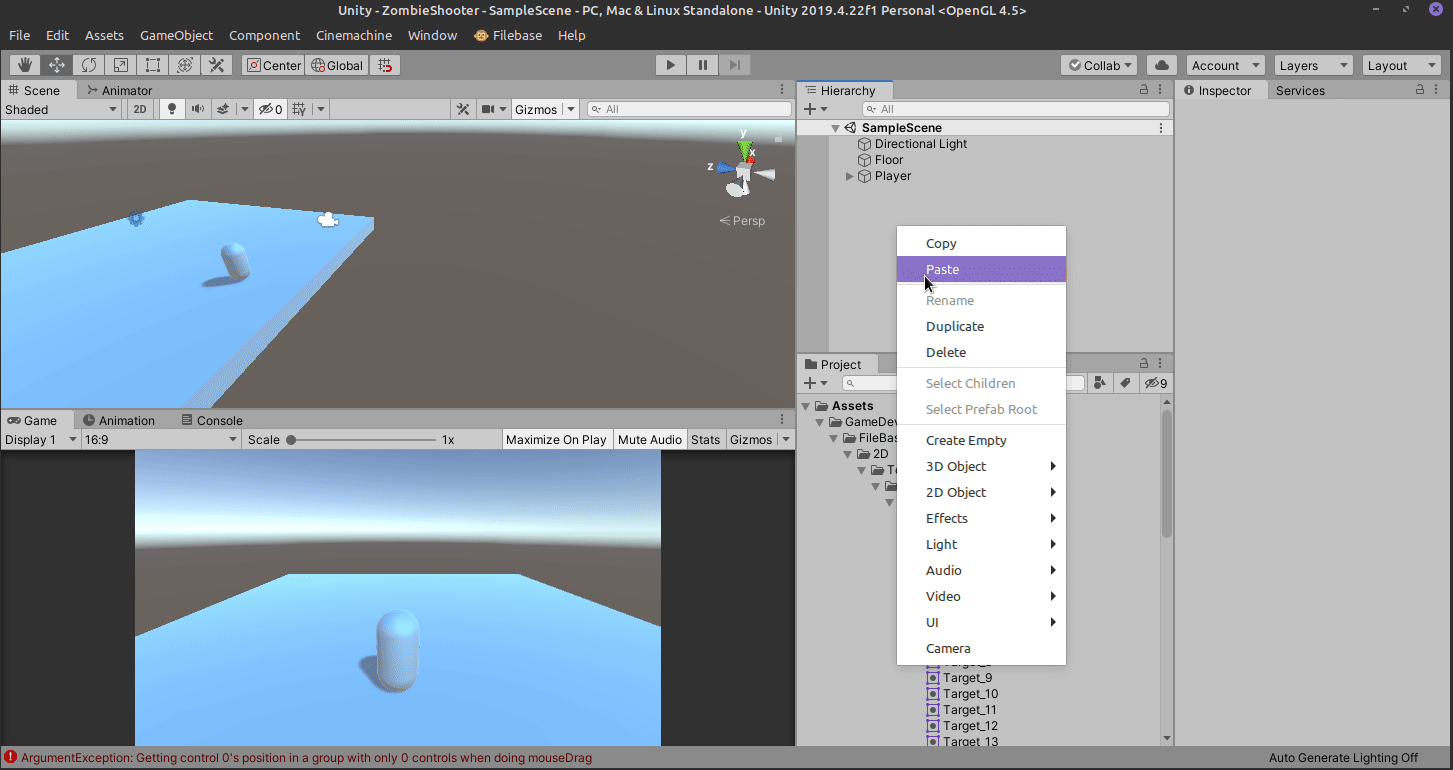This screenshot has height=770, width=1453.
Task: Open Search by Label in Project panel
Action: [1125, 383]
